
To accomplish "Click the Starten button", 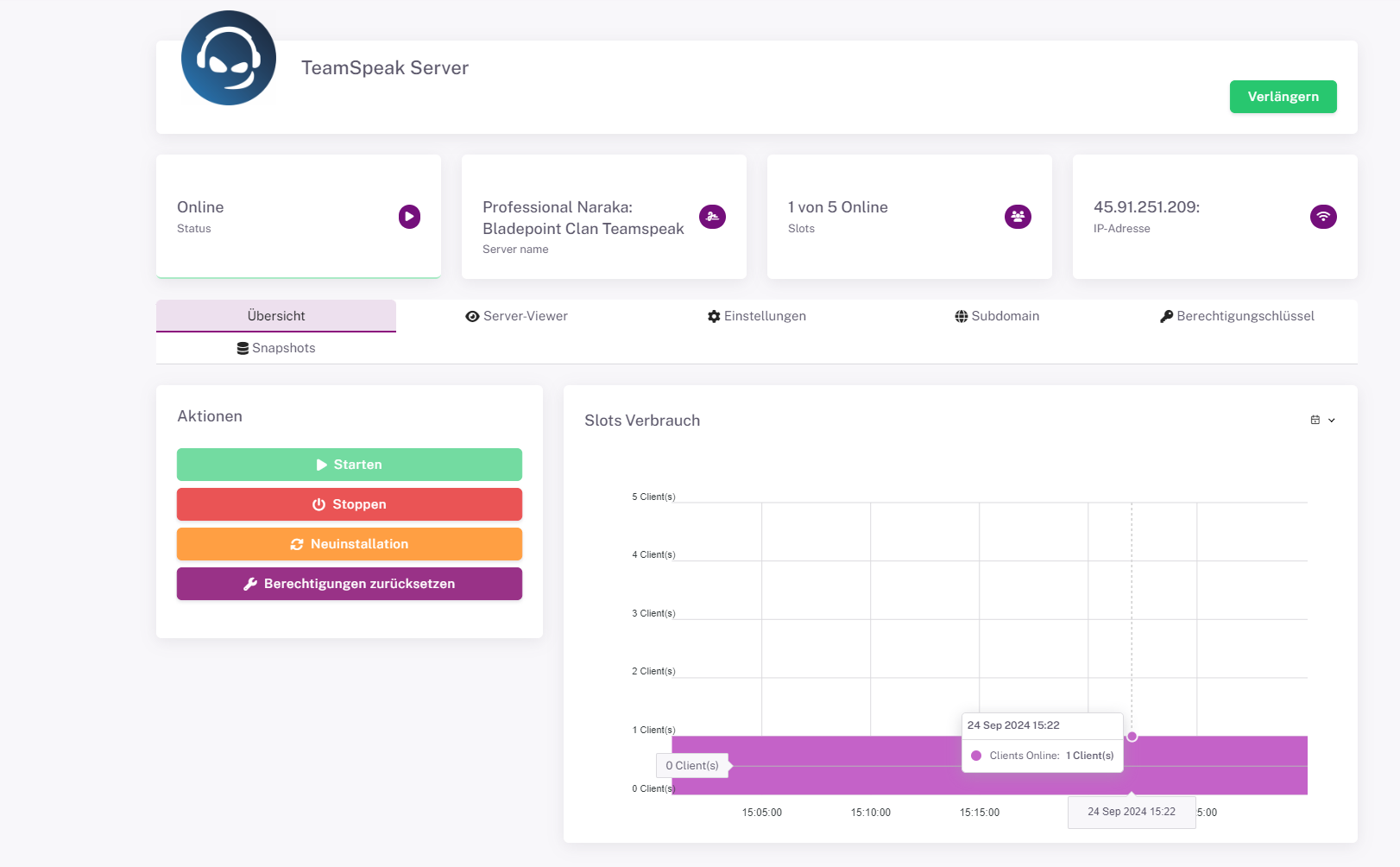I will click(350, 465).
